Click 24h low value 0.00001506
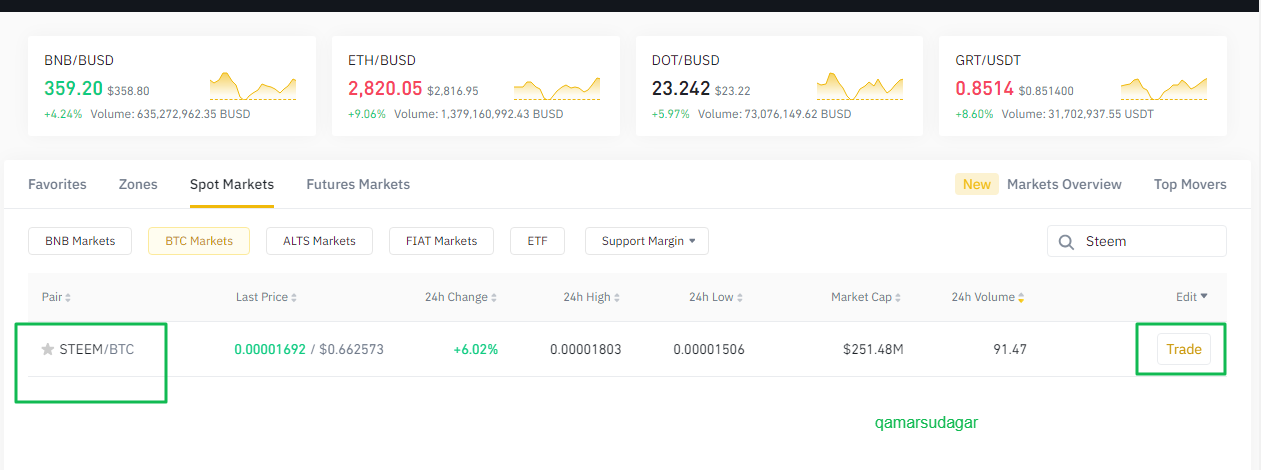1261x470 pixels. click(x=709, y=350)
